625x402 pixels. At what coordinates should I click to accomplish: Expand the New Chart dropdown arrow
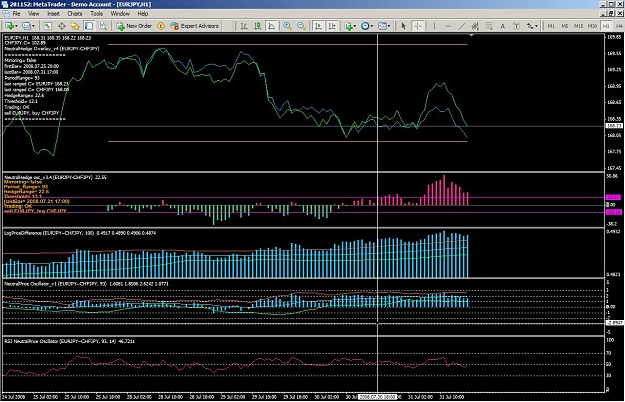(x=16, y=26)
